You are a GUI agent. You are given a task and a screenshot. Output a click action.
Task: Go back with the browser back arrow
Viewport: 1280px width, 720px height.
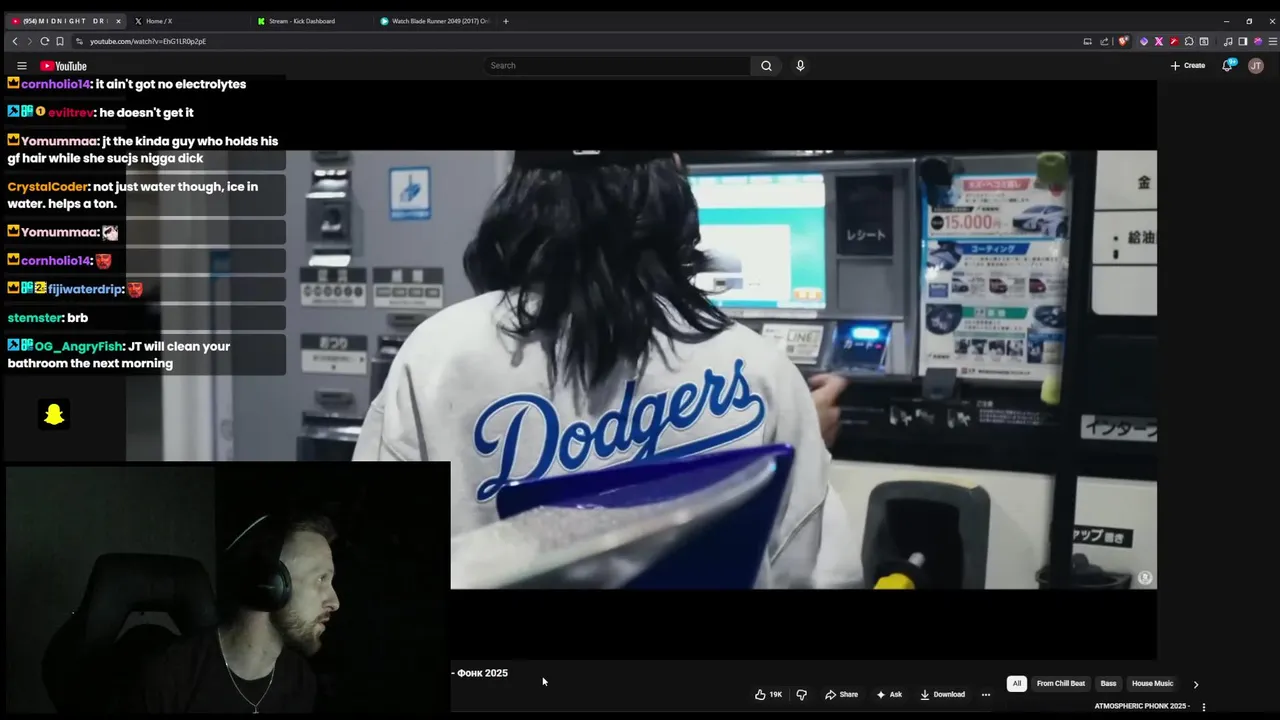tap(15, 41)
